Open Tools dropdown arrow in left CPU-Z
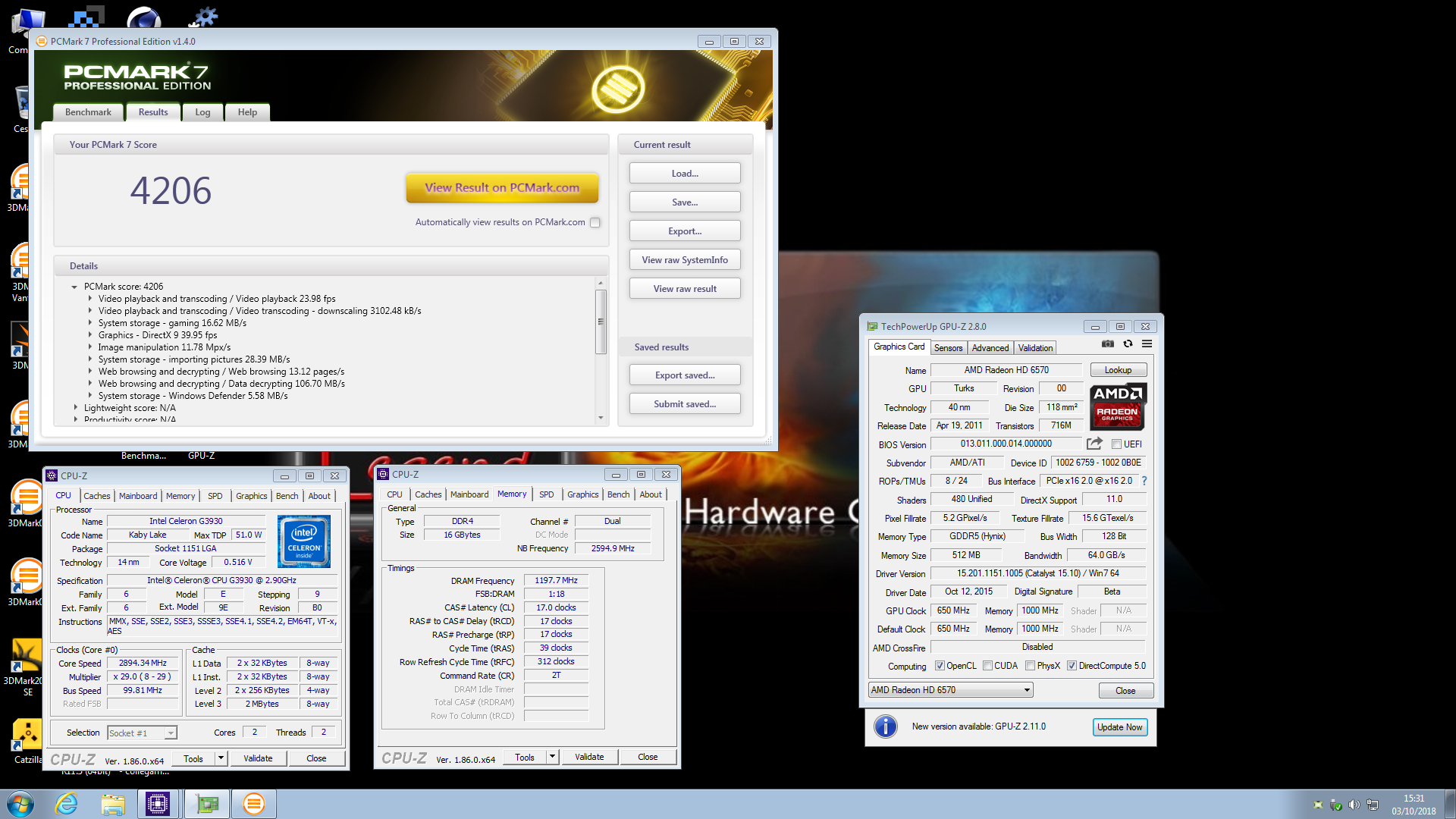The width and height of the screenshot is (1456, 819). click(x=221, y=758)
